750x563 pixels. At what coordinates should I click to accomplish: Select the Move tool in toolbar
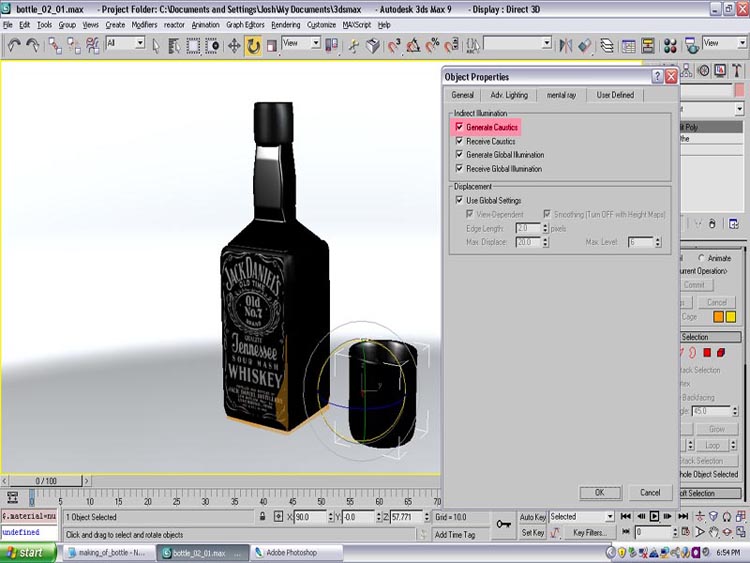(234, 45)
